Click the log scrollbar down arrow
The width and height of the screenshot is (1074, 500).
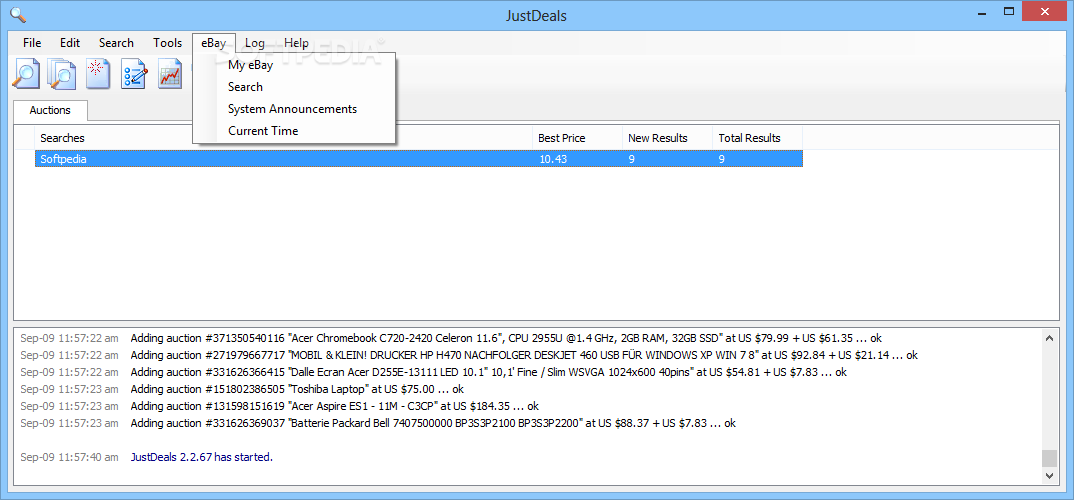1049,475
